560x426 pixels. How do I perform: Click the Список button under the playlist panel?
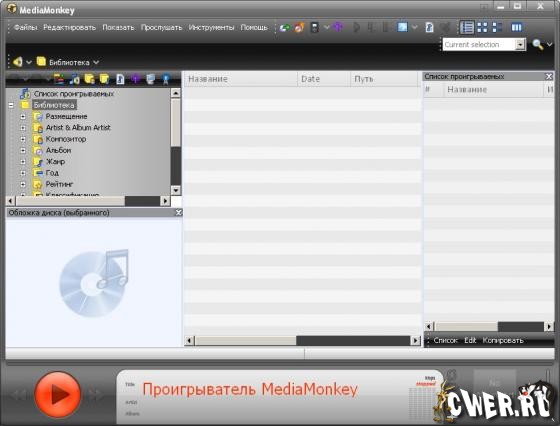pyautogui.click(x=445, y=341)
